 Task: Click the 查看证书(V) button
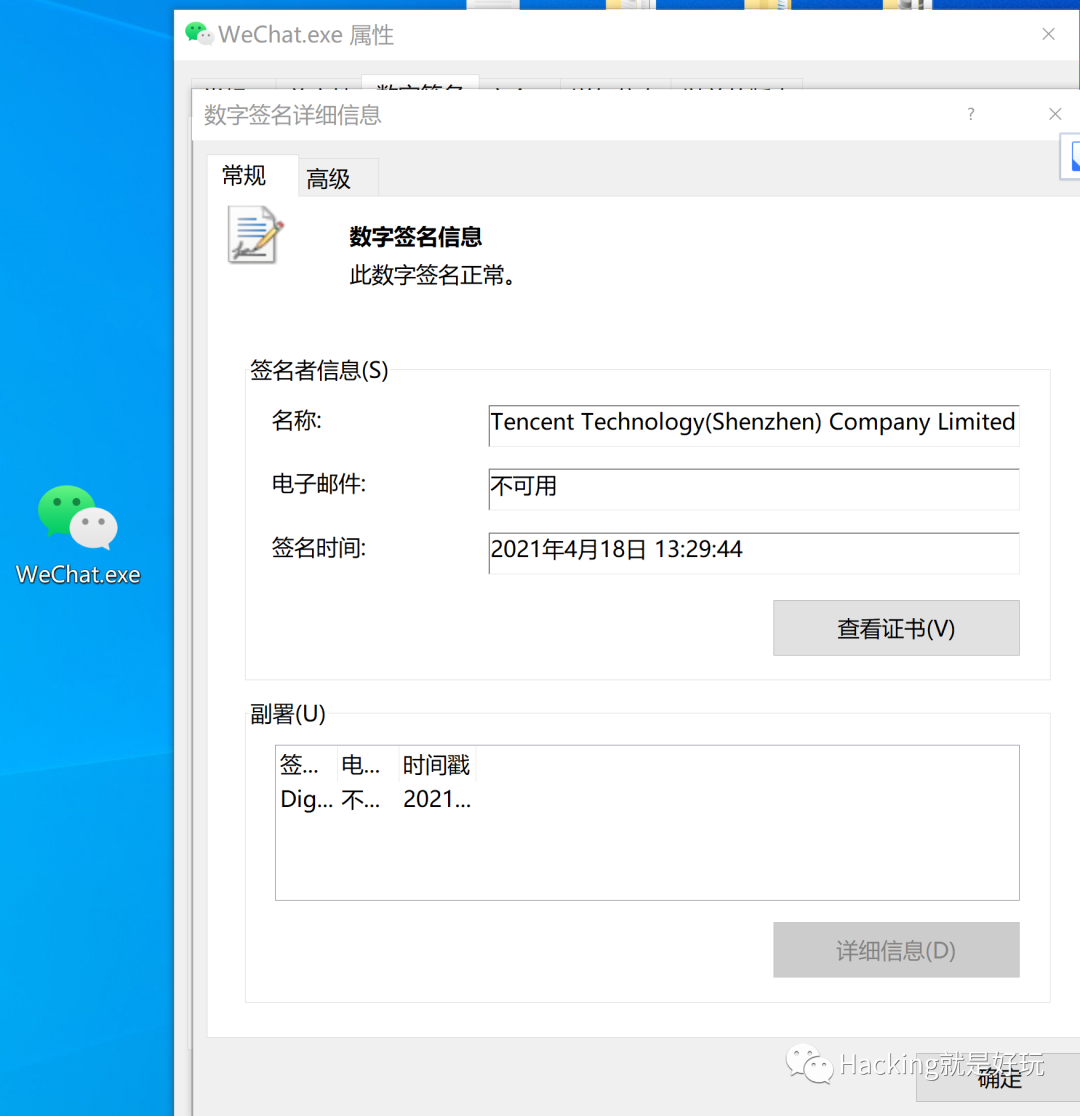click(896, 628)
